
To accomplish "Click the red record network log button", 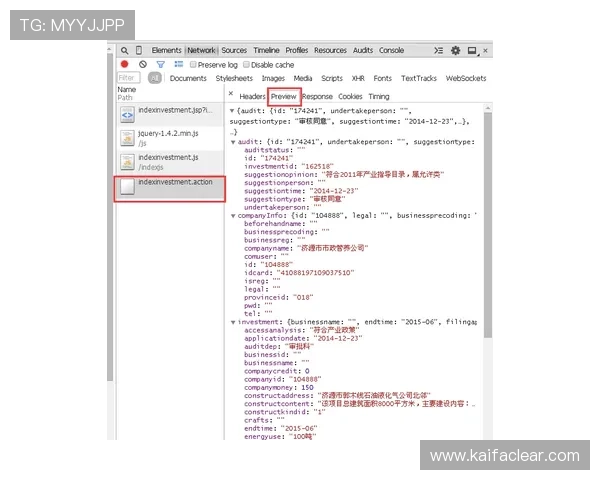I will tap(124, 64).
